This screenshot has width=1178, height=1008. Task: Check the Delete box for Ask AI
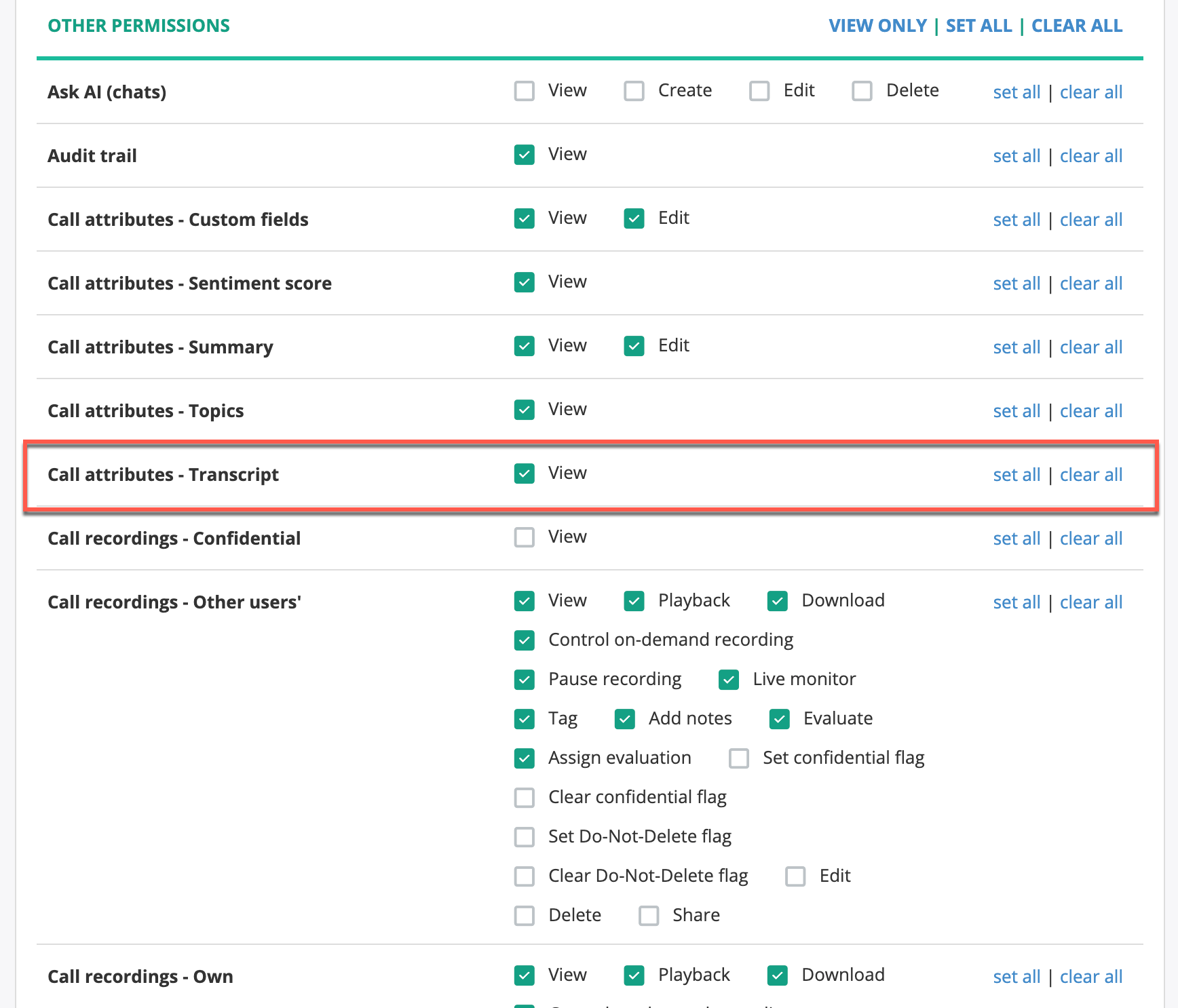coord(862,90)
